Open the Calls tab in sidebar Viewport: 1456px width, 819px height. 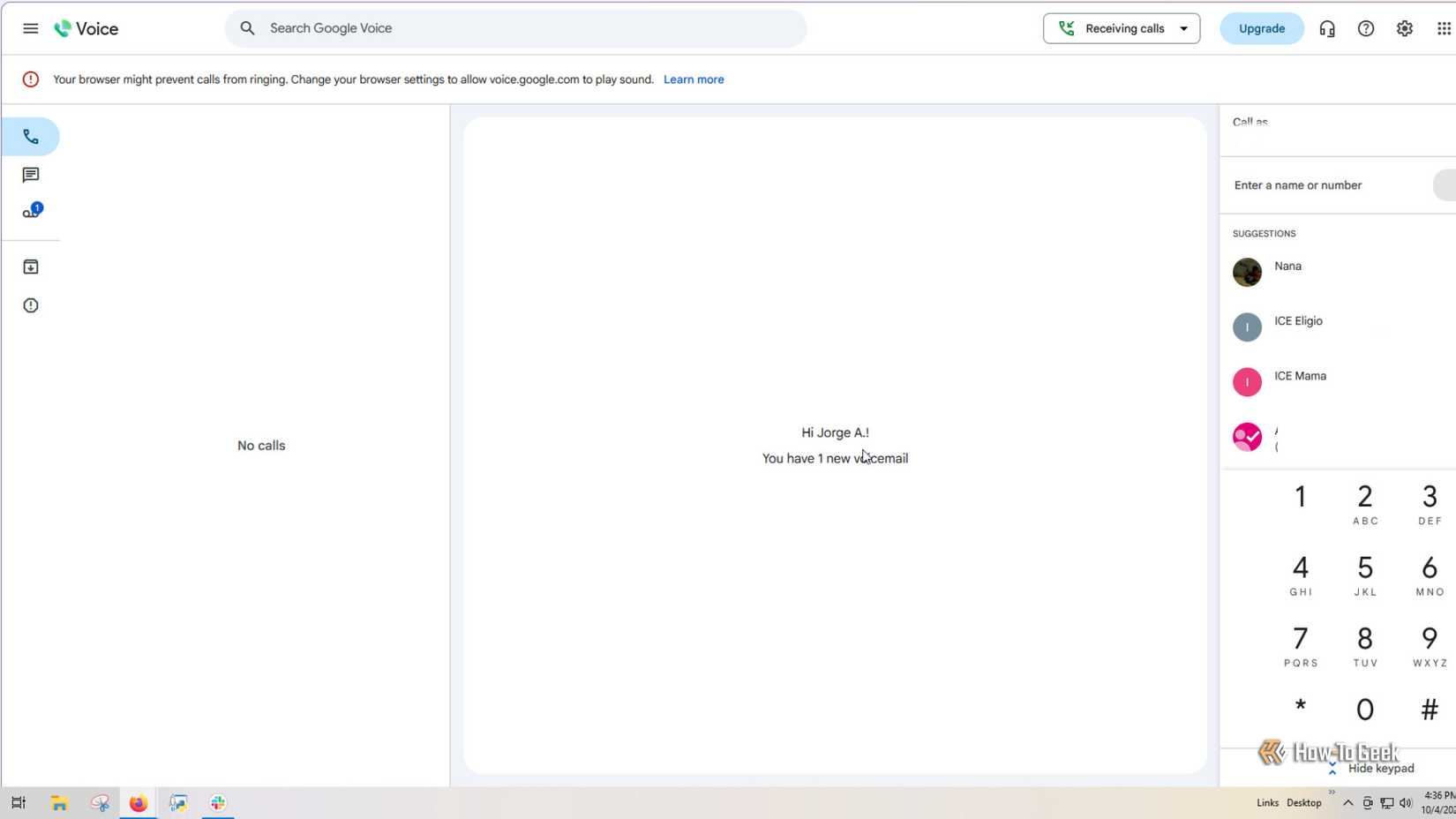click(x=31, y=137)
